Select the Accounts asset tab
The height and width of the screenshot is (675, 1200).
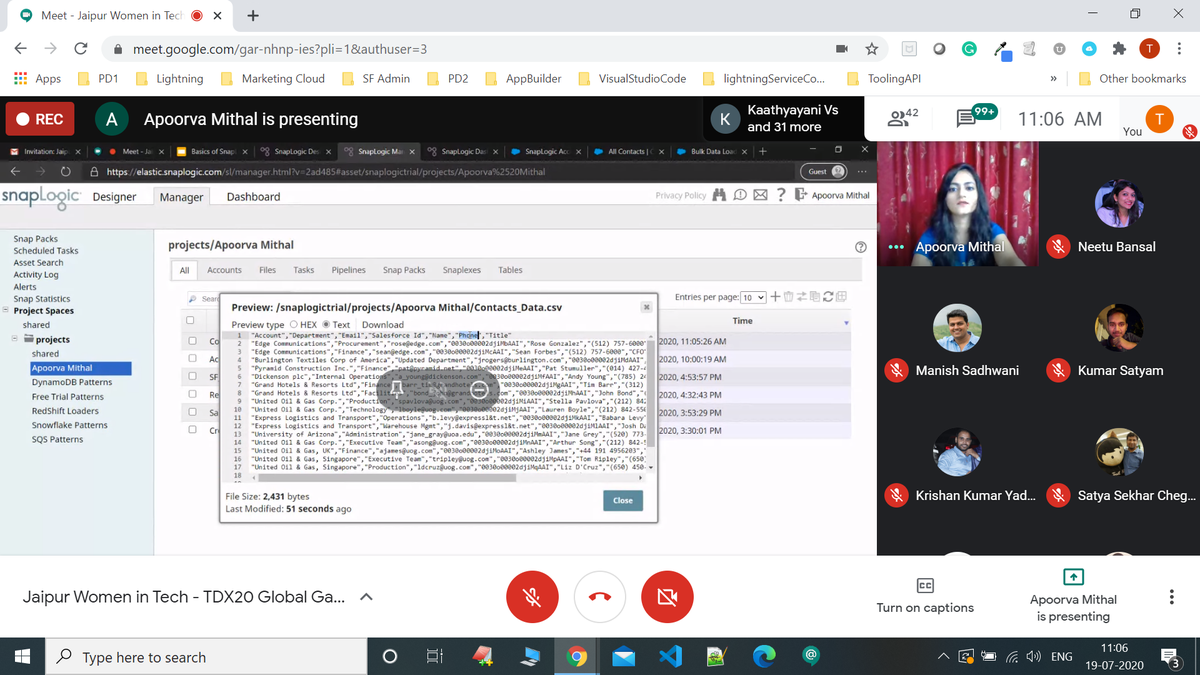point(224,270)
